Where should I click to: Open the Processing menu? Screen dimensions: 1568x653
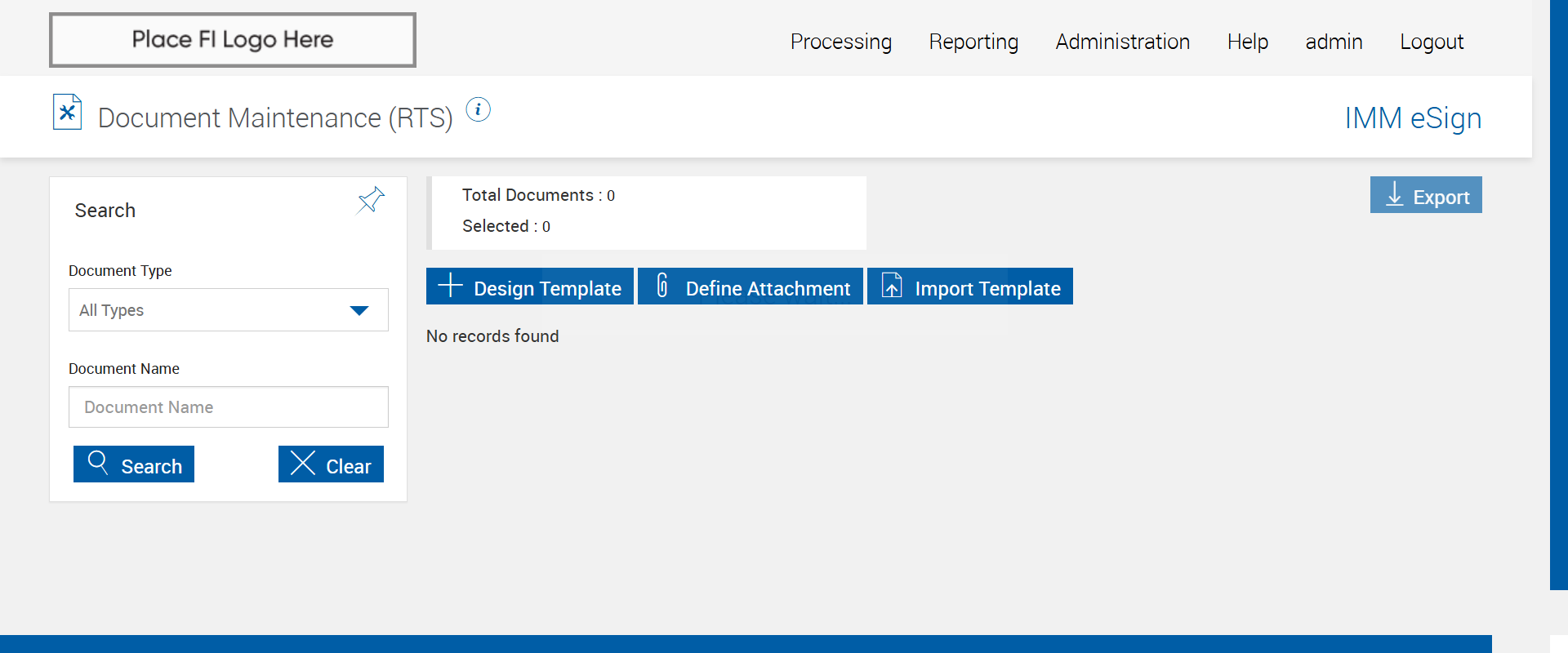(840, 42)
